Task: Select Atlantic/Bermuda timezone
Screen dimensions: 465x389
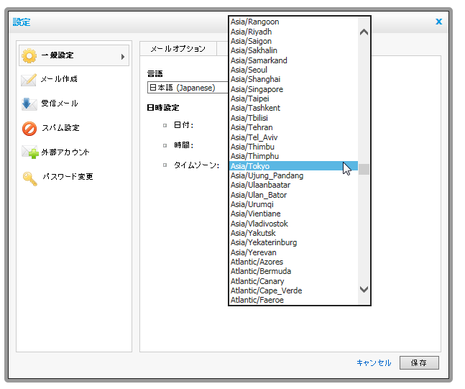Action: pos(293,271)
